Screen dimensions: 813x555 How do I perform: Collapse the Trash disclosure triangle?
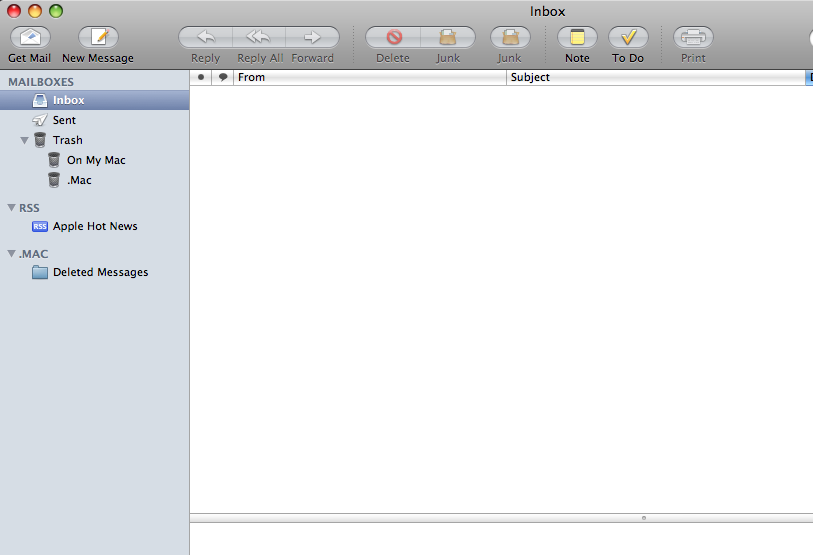[x=24, y=140]
